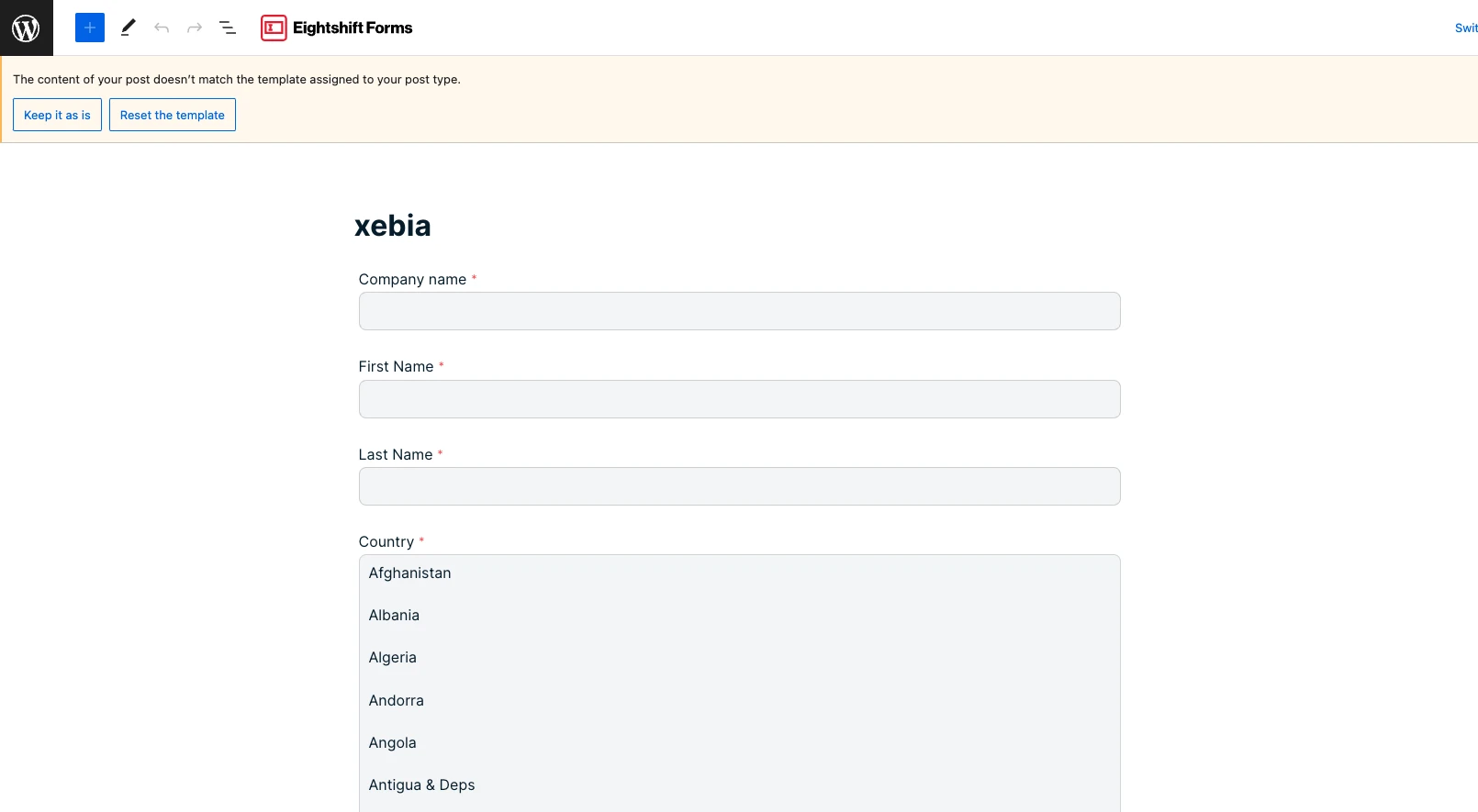Screen dimensions: 1478x812
Task: Click the Undo arrow icon
Action: [x=162, y=28]
